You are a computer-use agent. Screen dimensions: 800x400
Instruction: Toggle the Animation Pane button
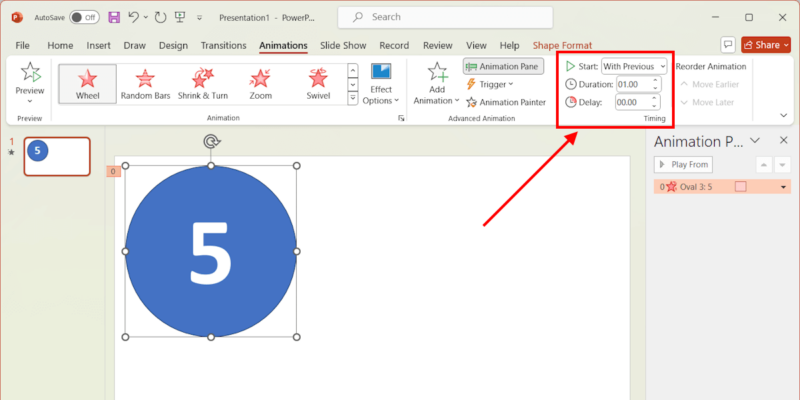point(504,66)
